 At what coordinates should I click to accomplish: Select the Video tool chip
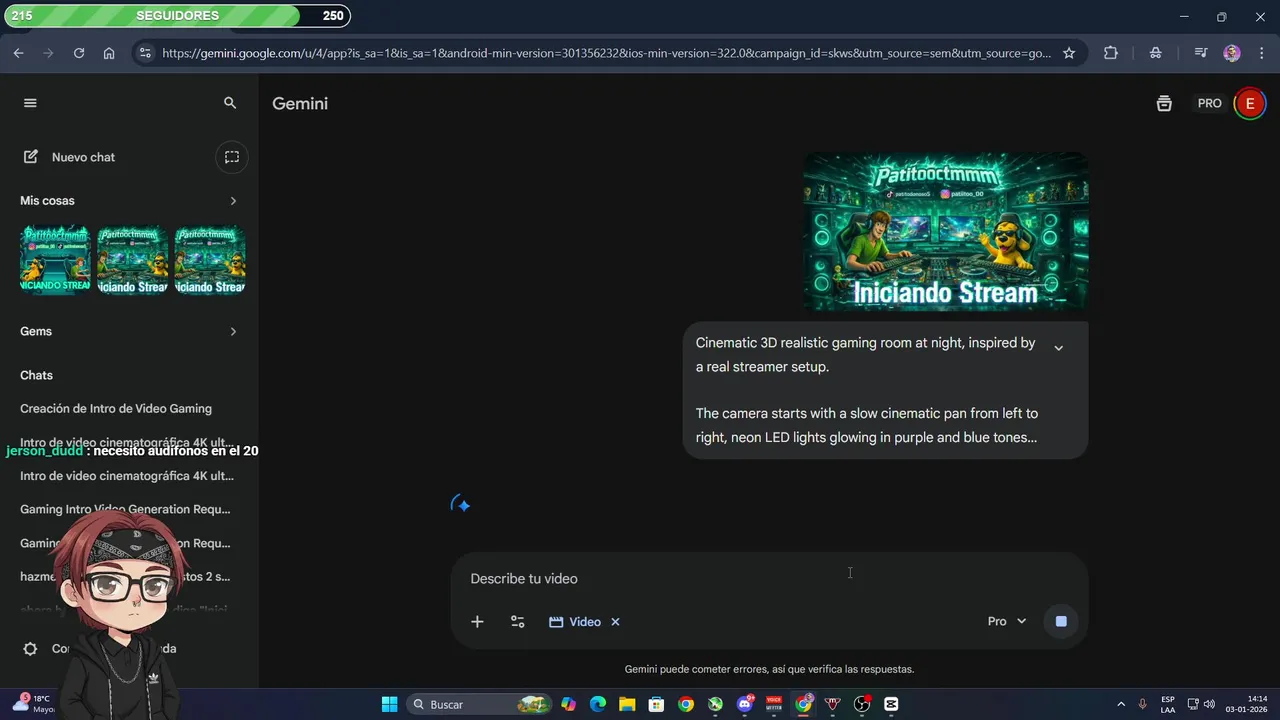tap(575, 622)
